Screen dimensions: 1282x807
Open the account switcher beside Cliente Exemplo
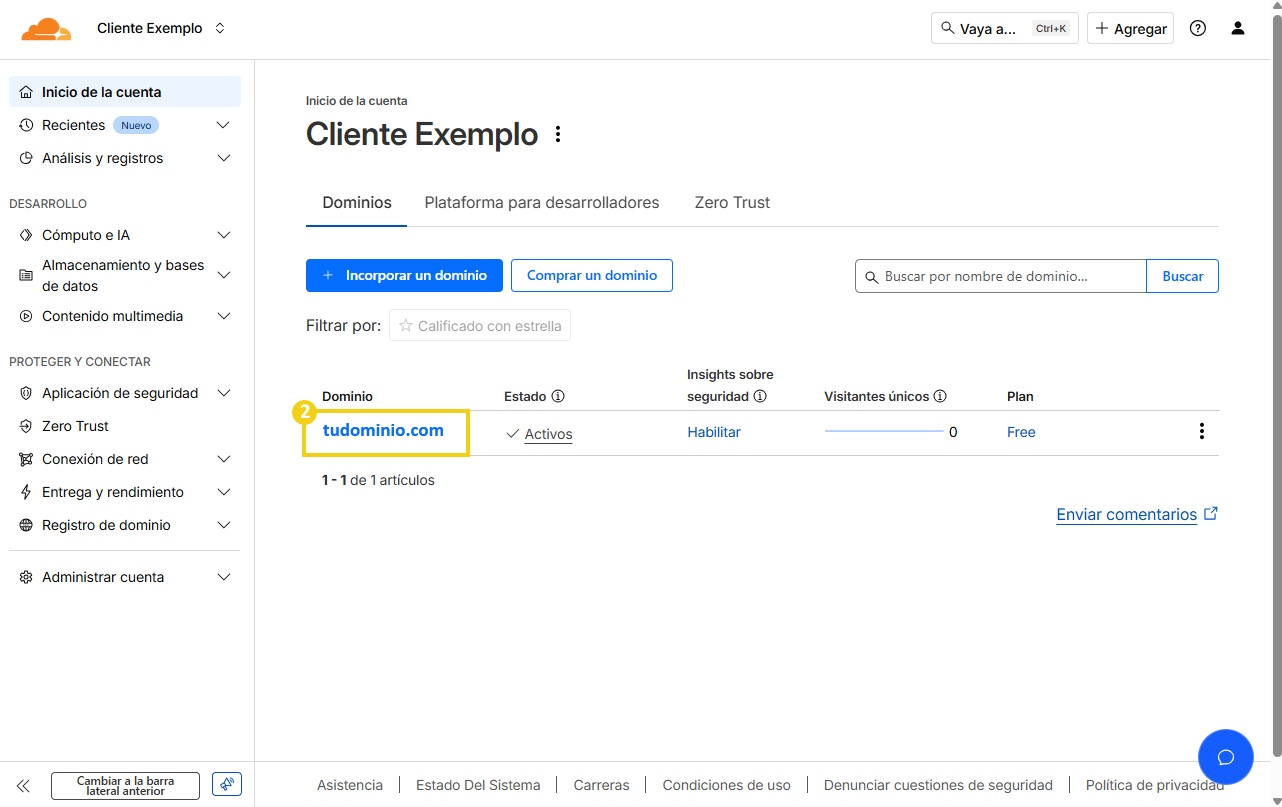(221, 28)
